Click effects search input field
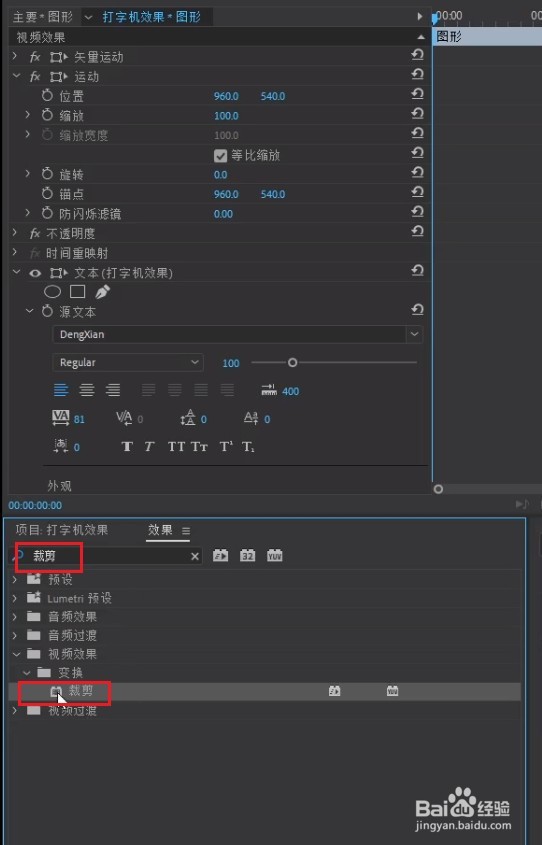 pyautogui.click(x=108, y=556)
